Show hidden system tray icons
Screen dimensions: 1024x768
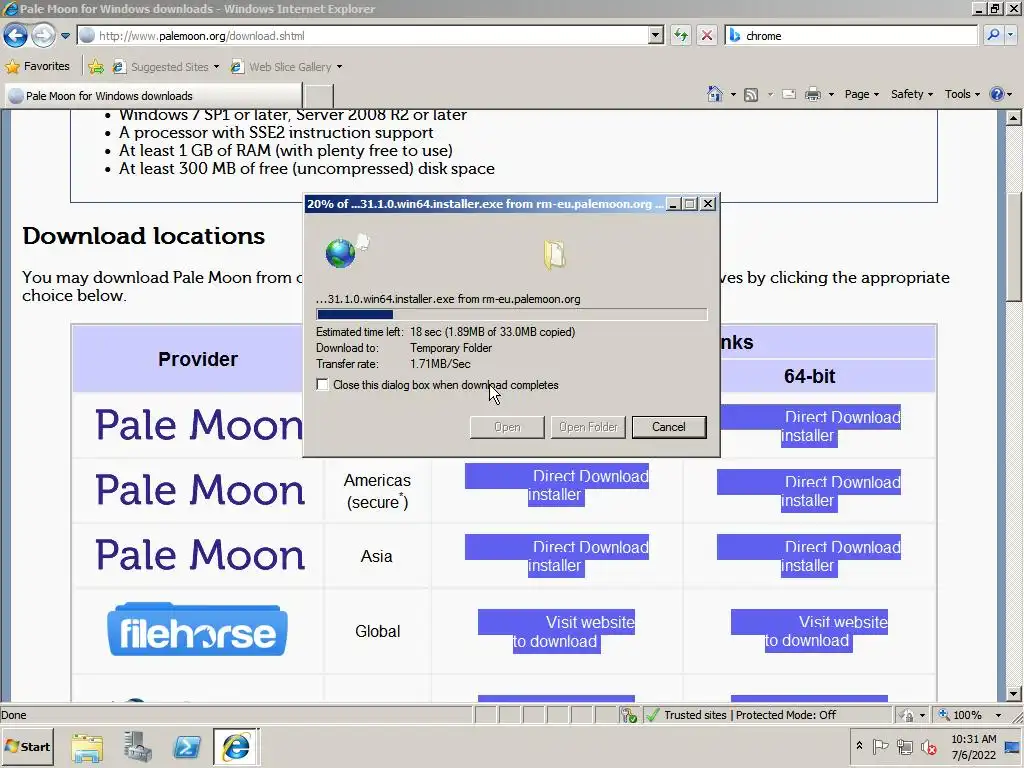click(x=859, y=745)
